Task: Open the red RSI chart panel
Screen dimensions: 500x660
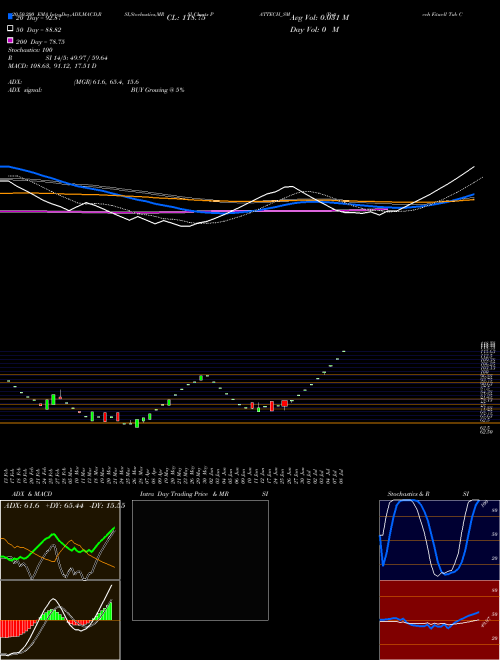Action: [x=439, y=620]
